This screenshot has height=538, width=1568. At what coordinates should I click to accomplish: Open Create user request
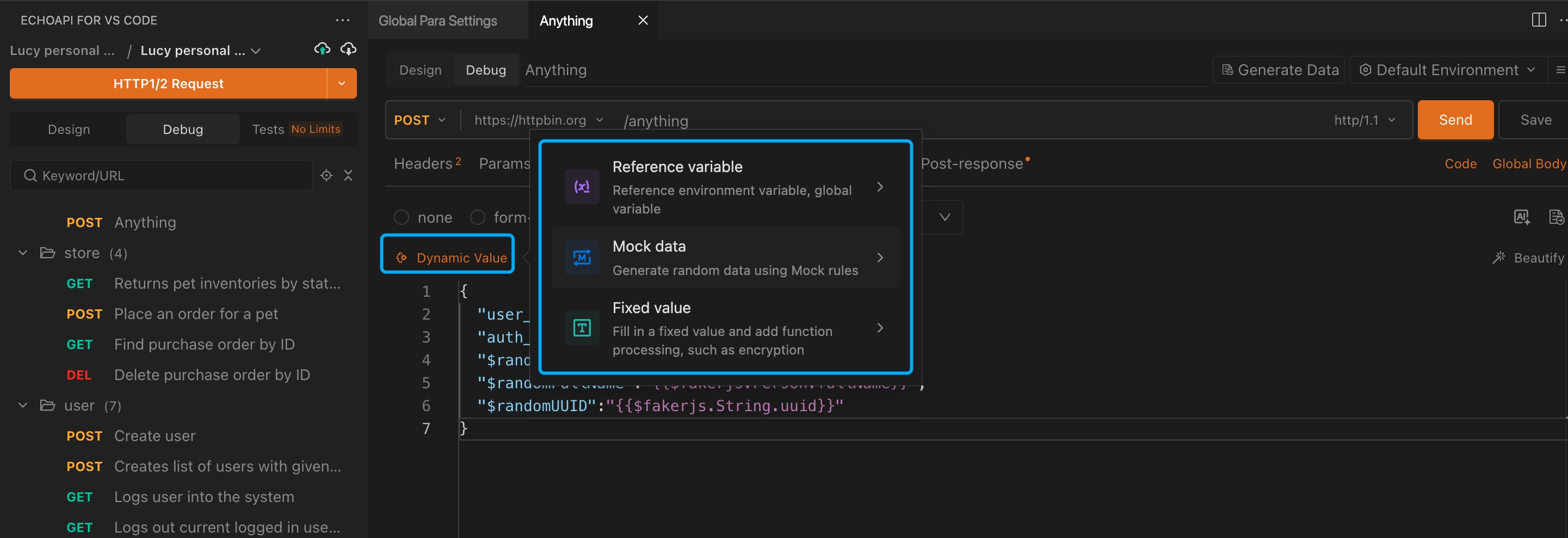(131, 436)
